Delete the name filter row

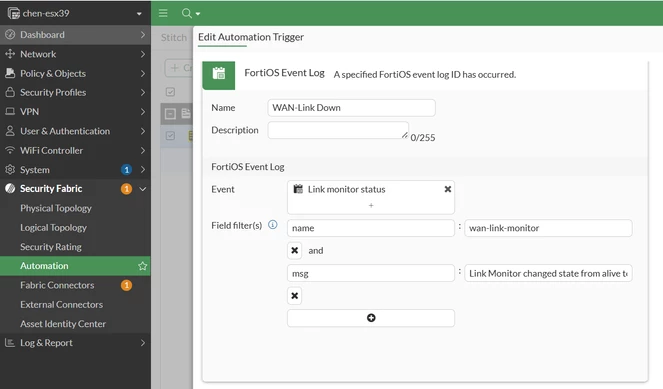pos(295,250)
